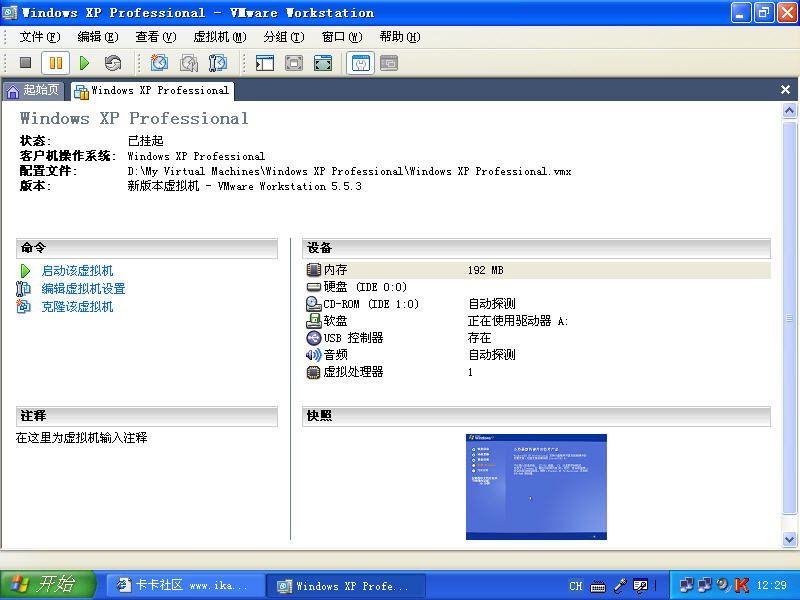Open the 帮助(H) menu

coord(400,37)
